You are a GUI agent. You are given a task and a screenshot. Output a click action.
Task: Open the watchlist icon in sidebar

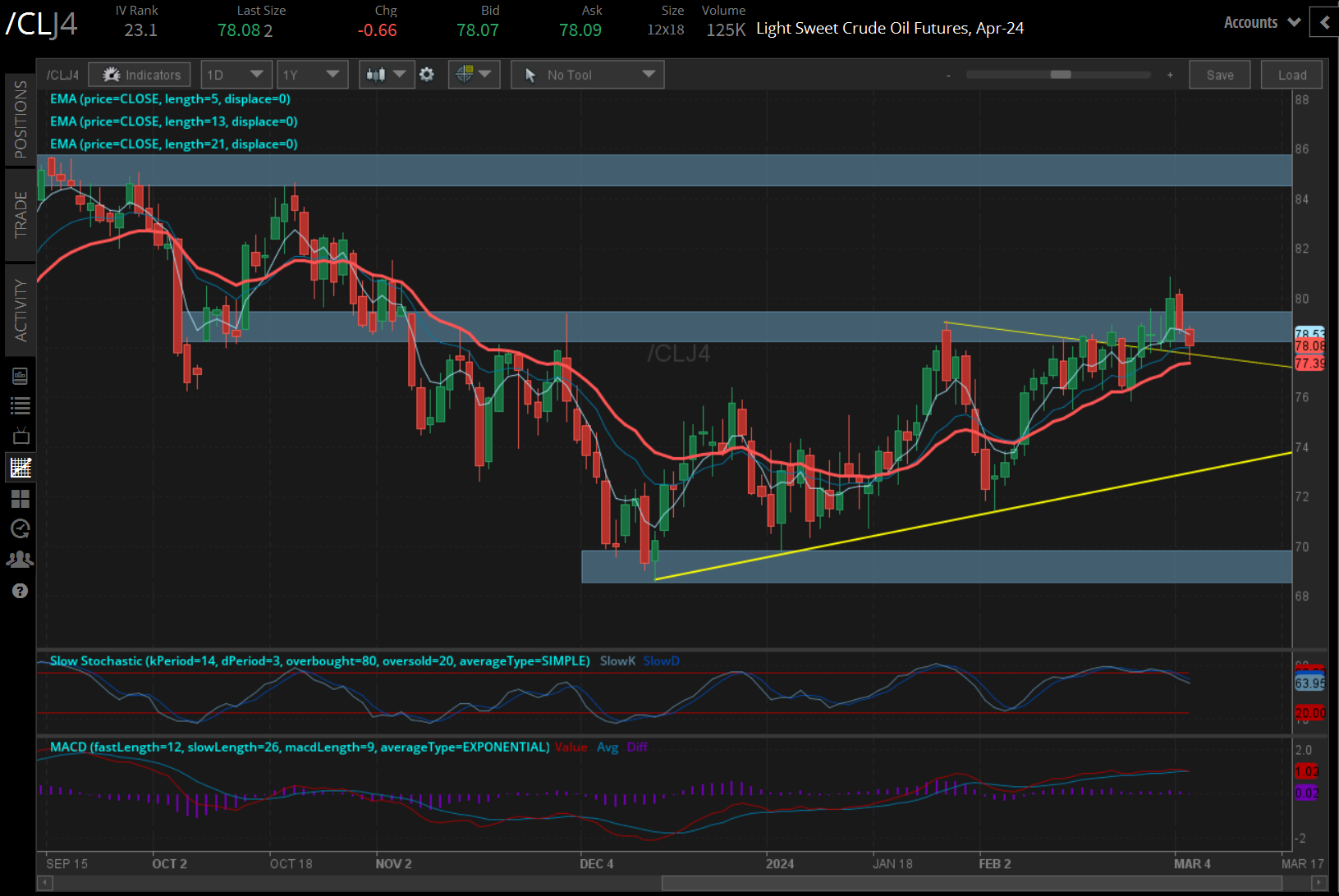click(x=21, y=405)
